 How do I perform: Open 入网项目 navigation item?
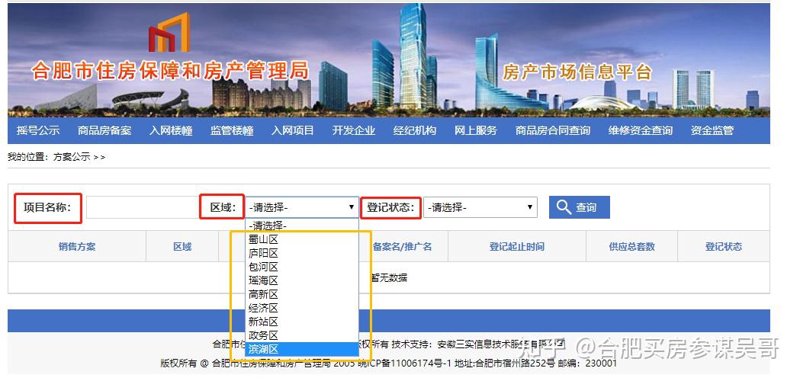click(x=293, y=131)
